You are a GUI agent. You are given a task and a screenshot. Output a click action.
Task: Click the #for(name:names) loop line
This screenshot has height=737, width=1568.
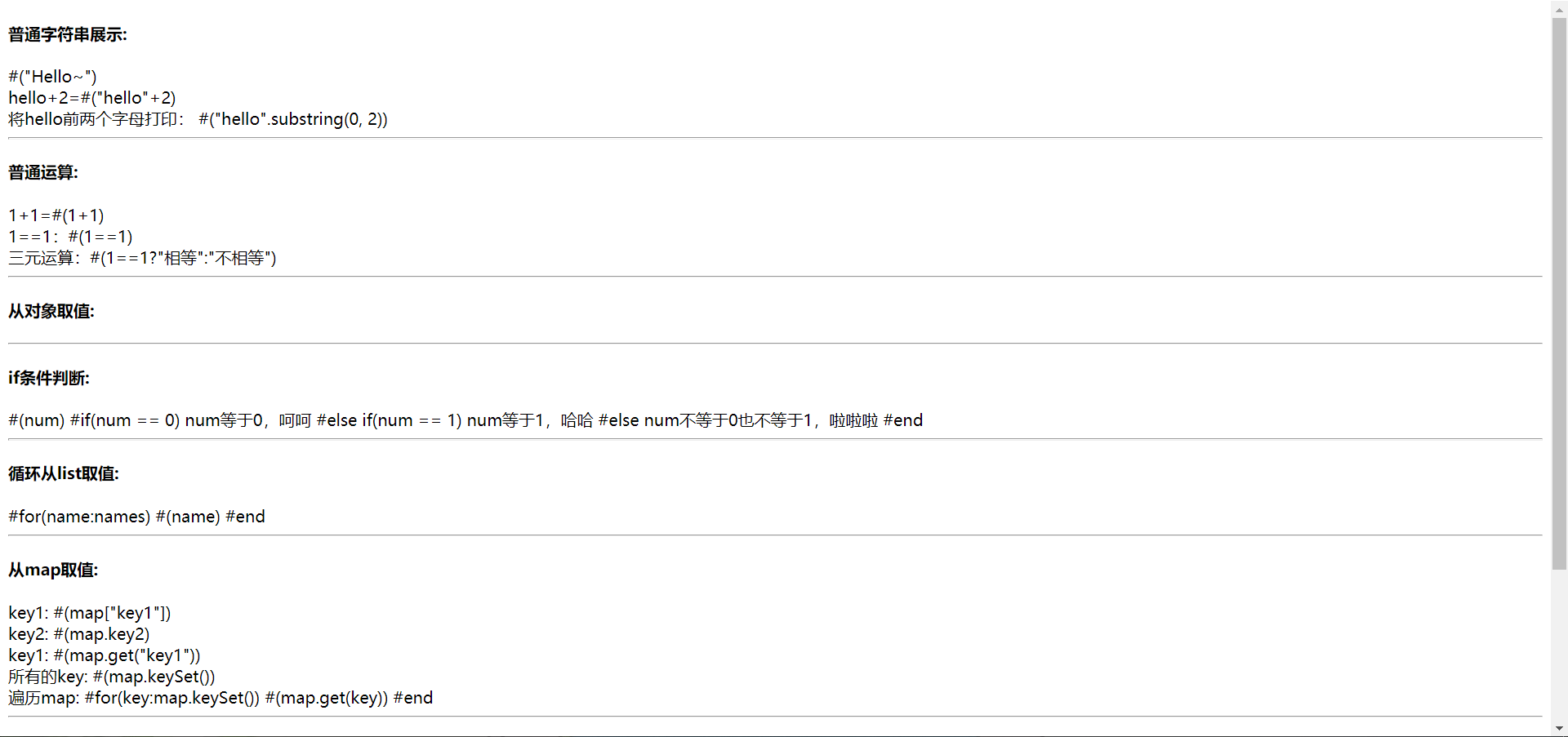(x=136, y=517)
